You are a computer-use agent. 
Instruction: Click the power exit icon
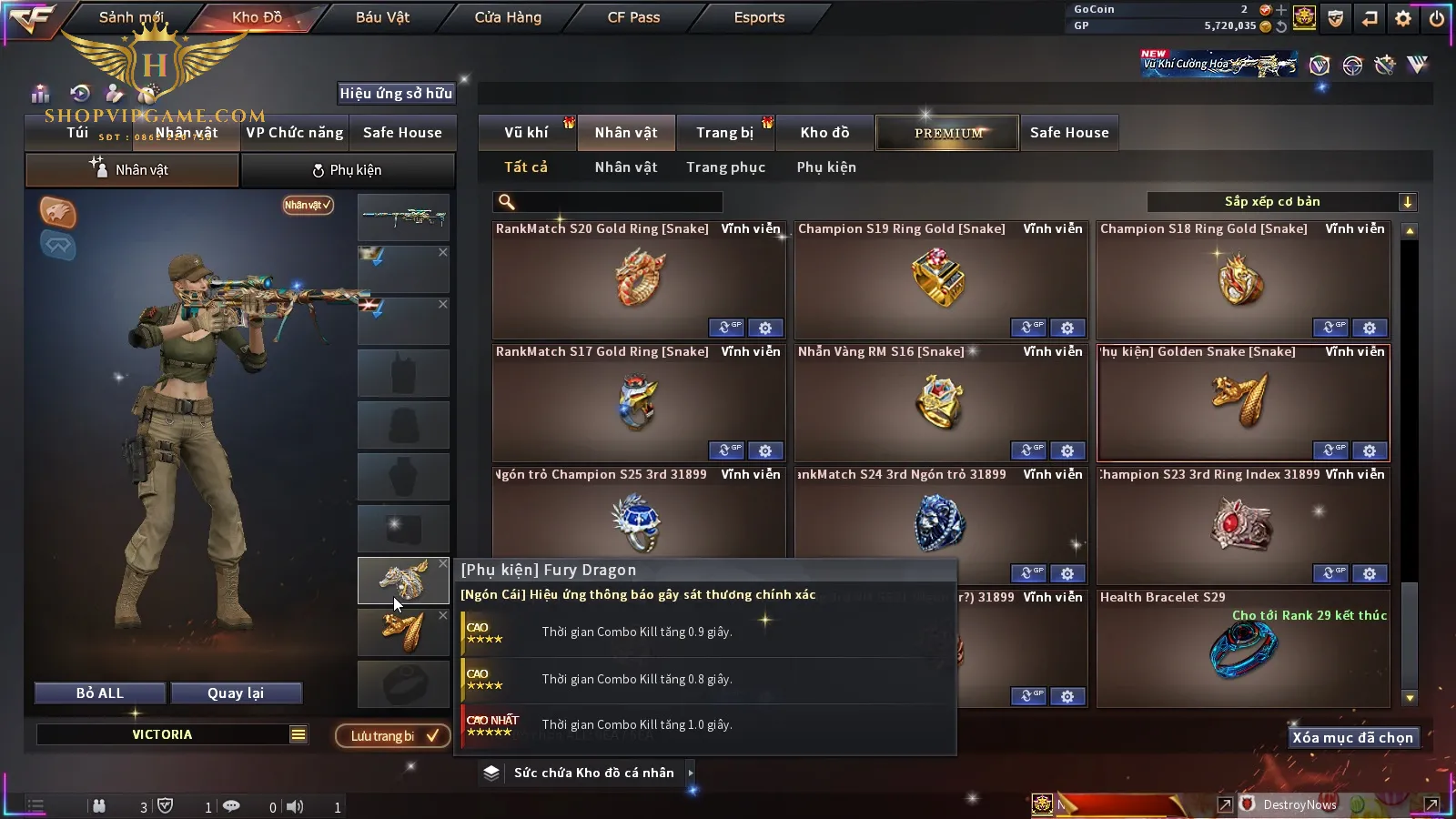(x=1437, y=17)
